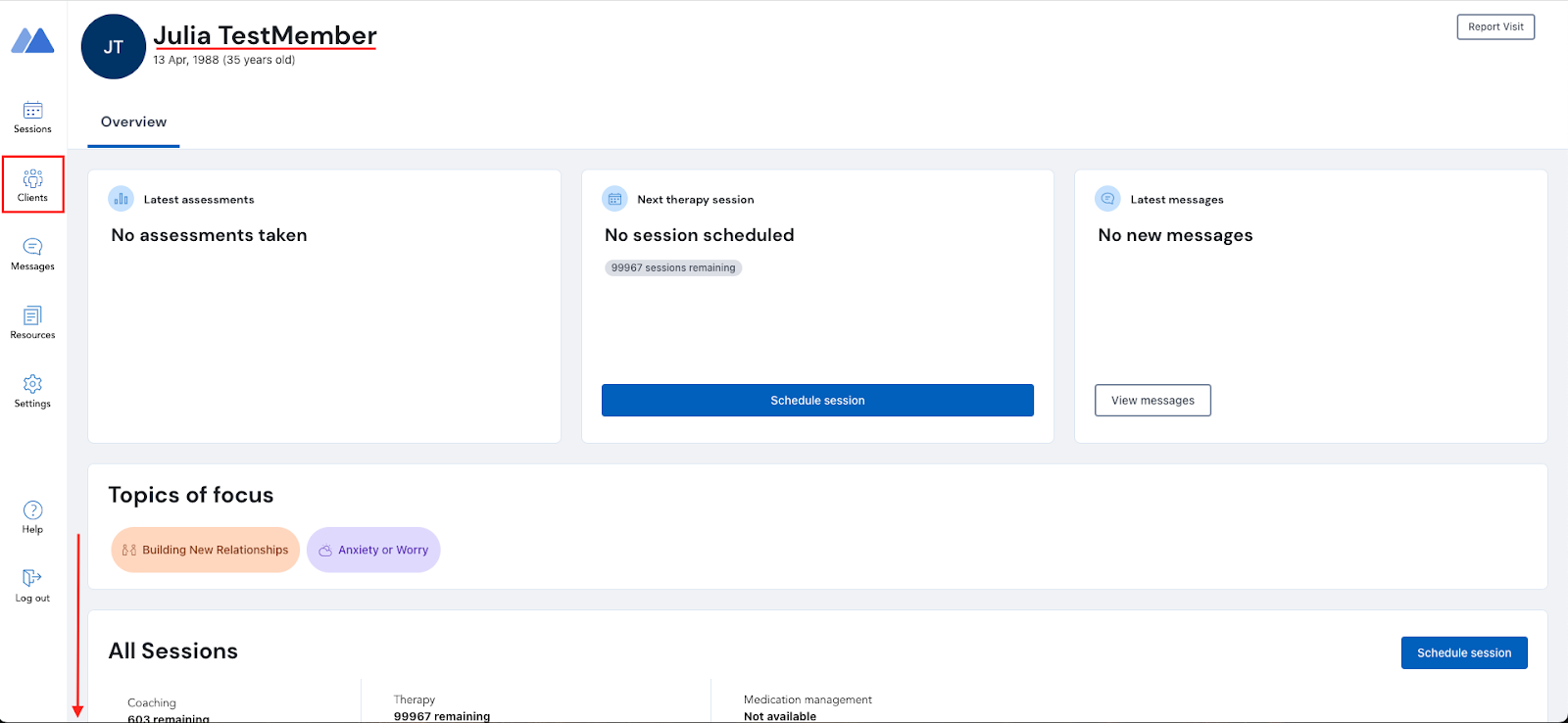Click Schedule session in All Sessions
Viewport: 1568px width, 723px height.
1464,653
